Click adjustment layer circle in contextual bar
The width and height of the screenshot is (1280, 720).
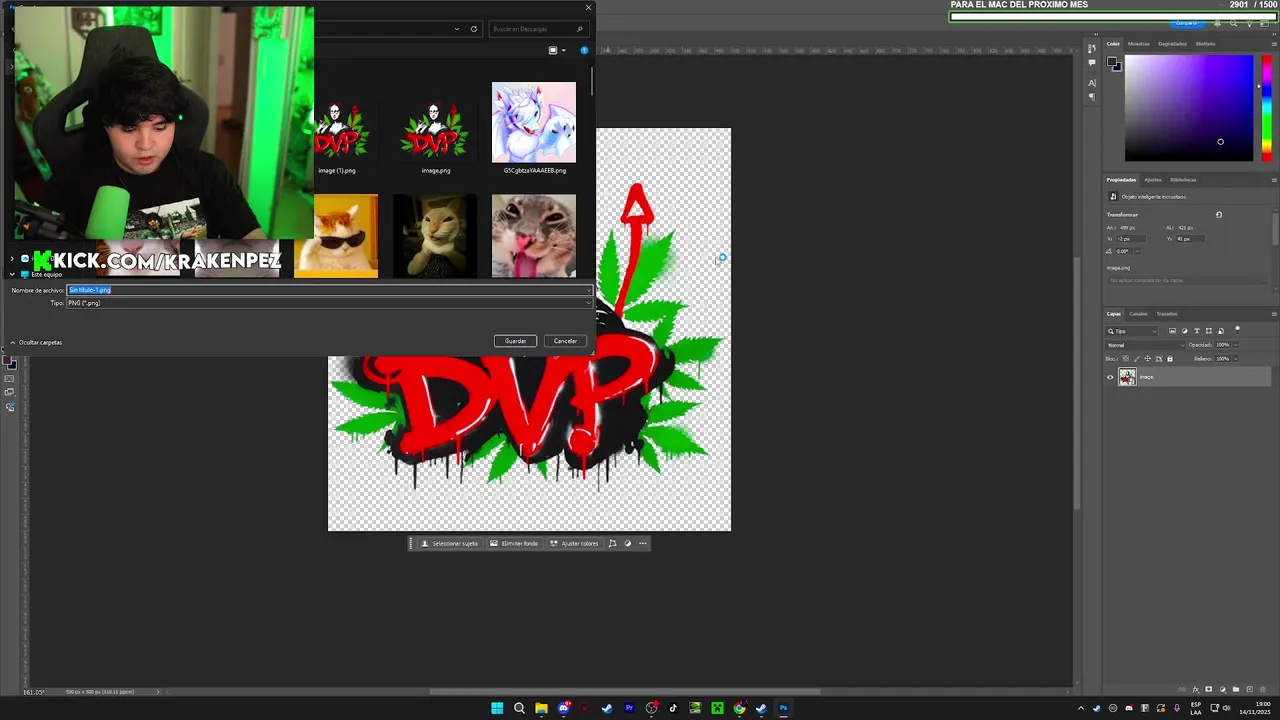tap(628, 544)
